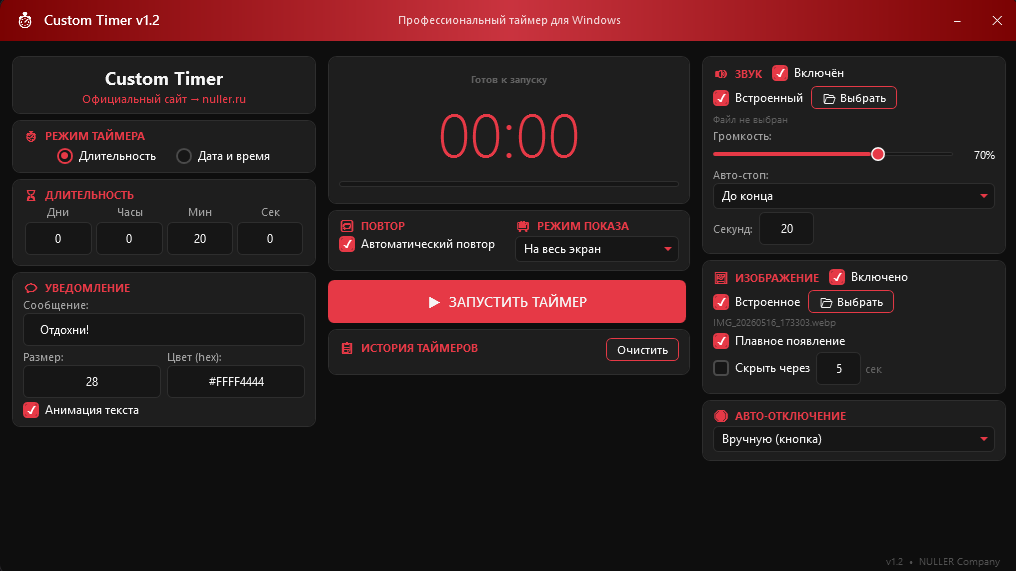The image size is (1016, 571).
Task: Click the stopwatch app icon in title bar
Action: pos(25,21)
